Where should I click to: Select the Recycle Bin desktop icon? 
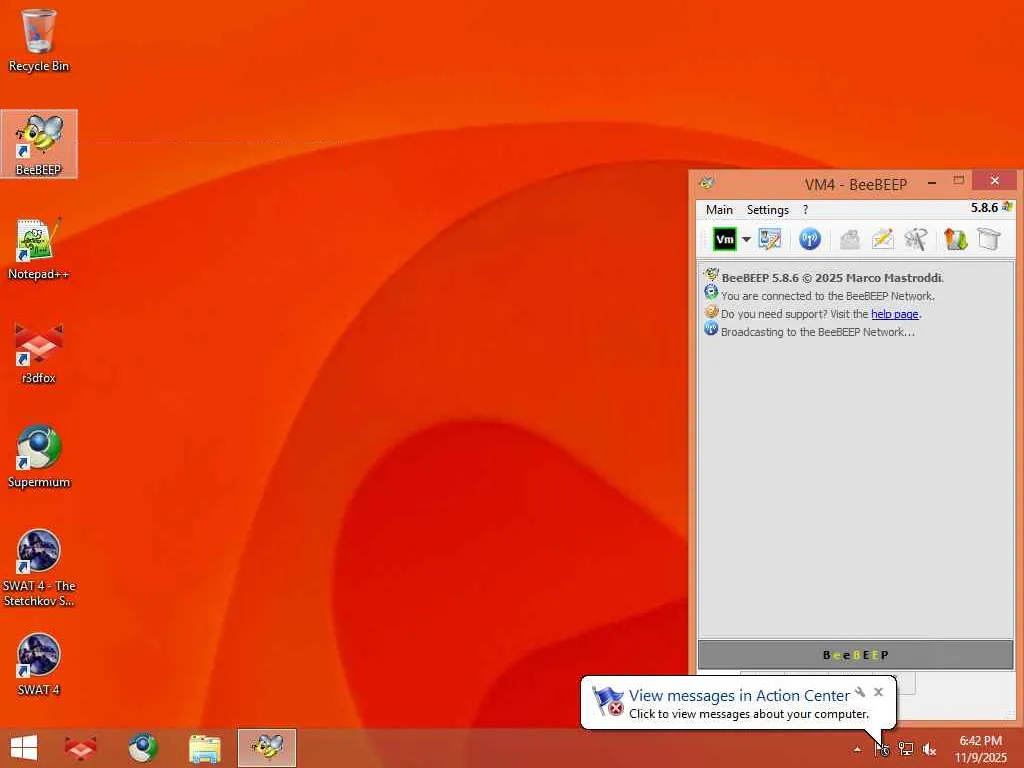[x=39, y=40]
